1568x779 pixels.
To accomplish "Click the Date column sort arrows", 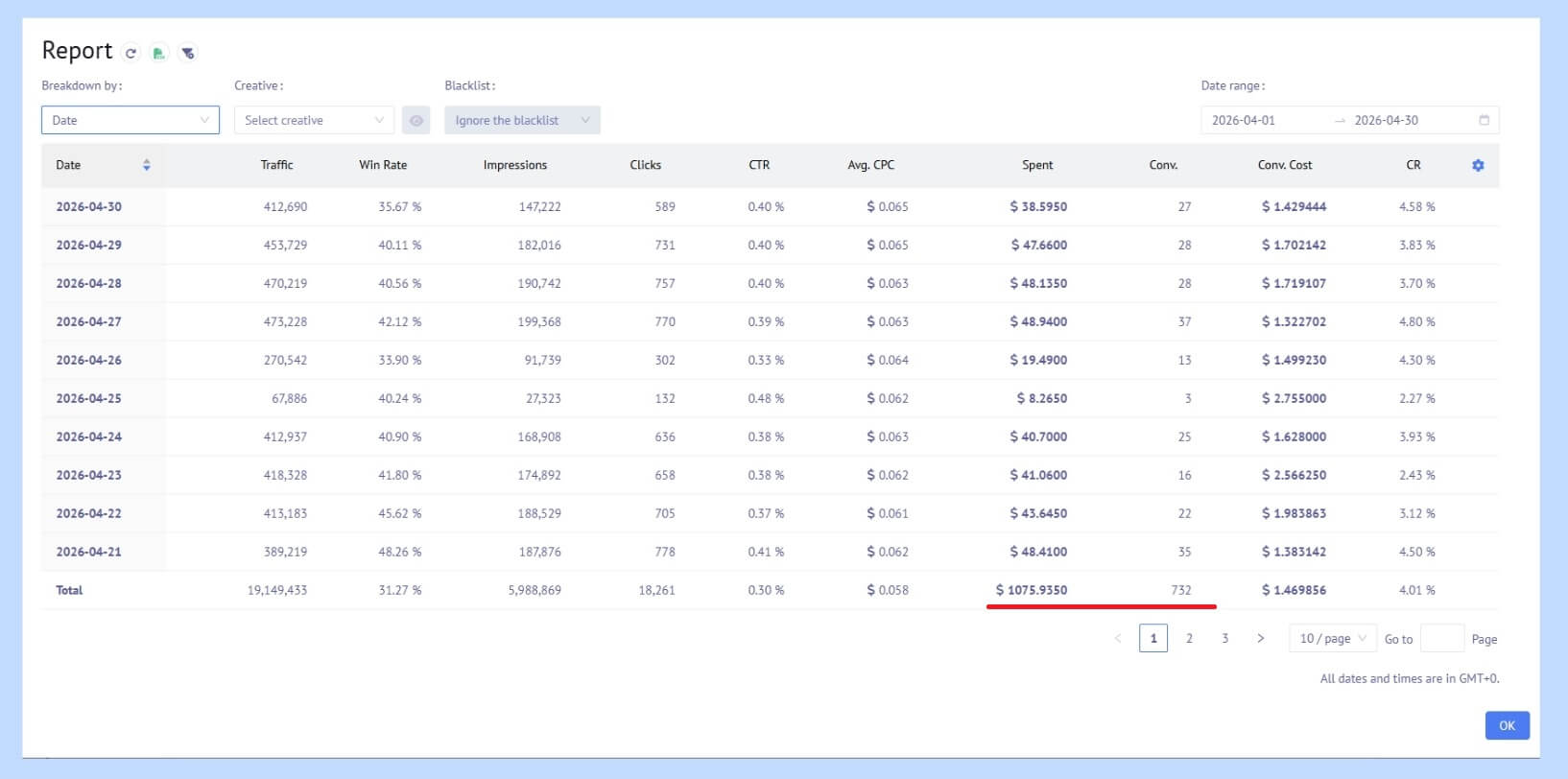I will 147,165.
